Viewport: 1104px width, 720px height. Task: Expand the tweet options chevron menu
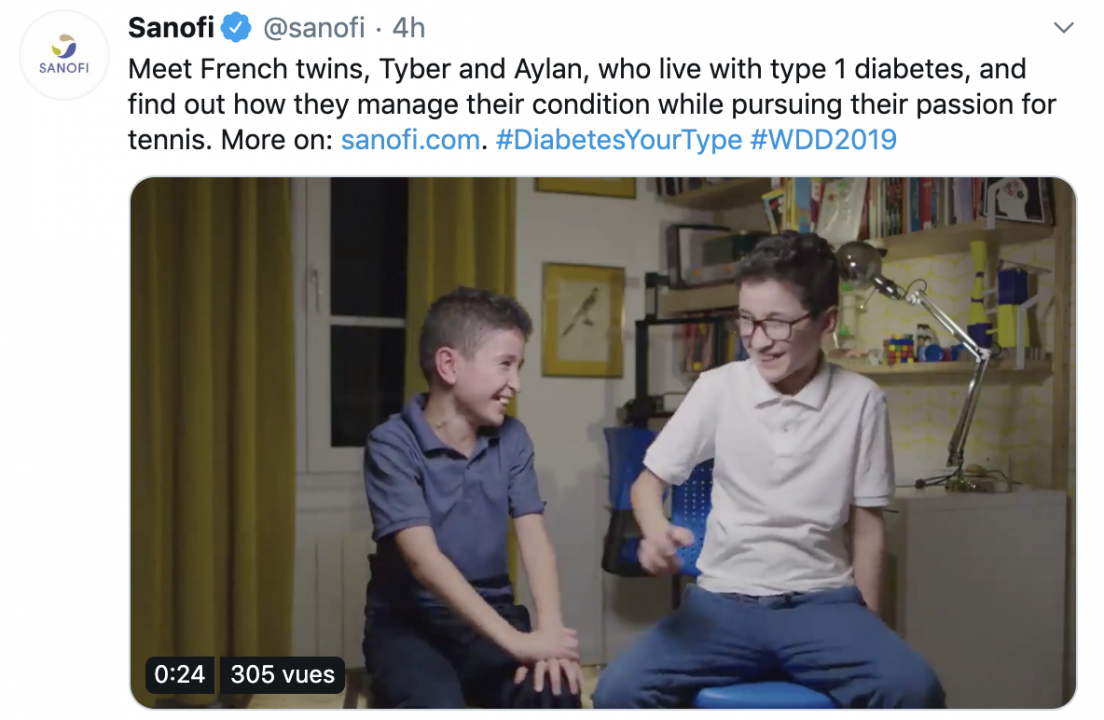[1063, 28]
